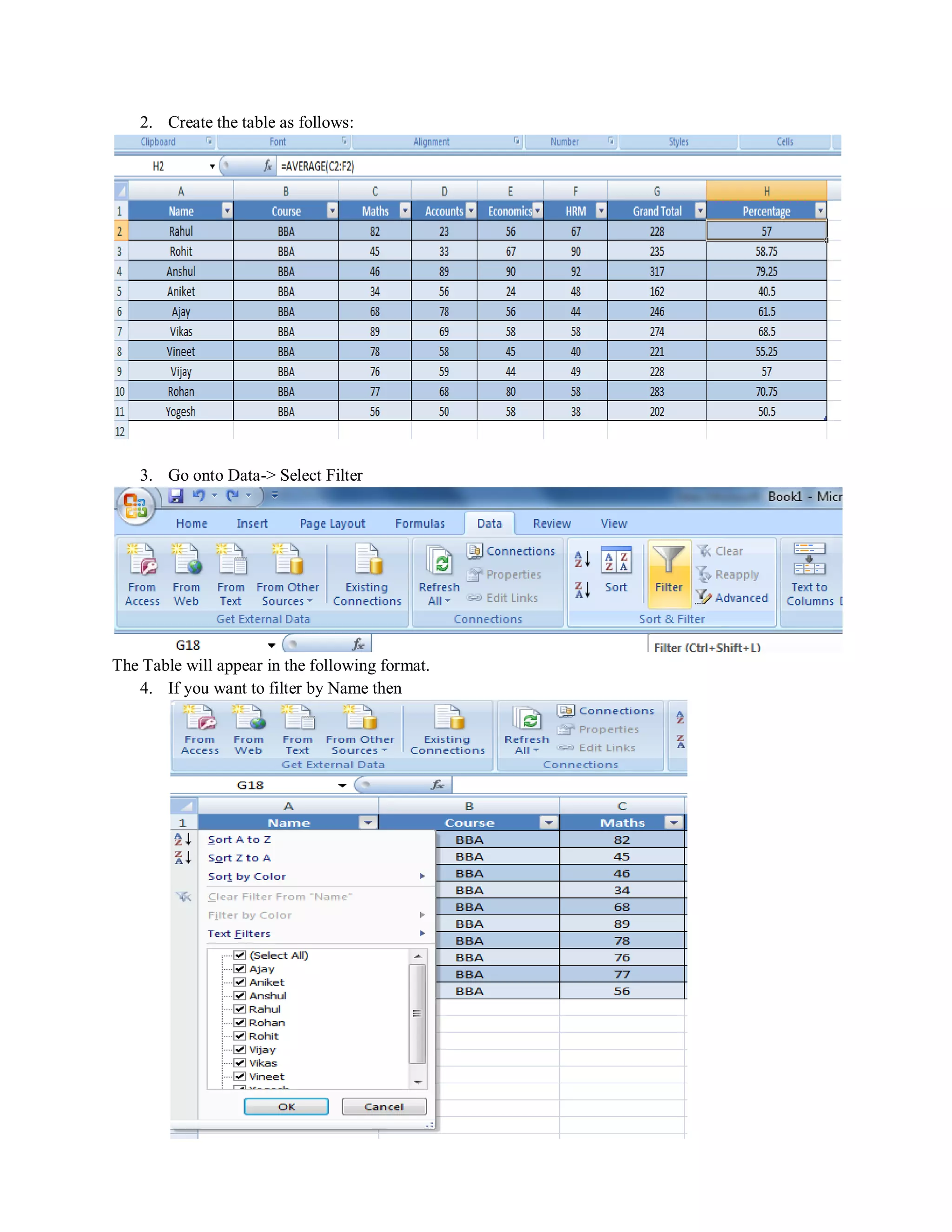Open Sort by Color submenu
The image size is (952, 1232).
click(316, 877)
